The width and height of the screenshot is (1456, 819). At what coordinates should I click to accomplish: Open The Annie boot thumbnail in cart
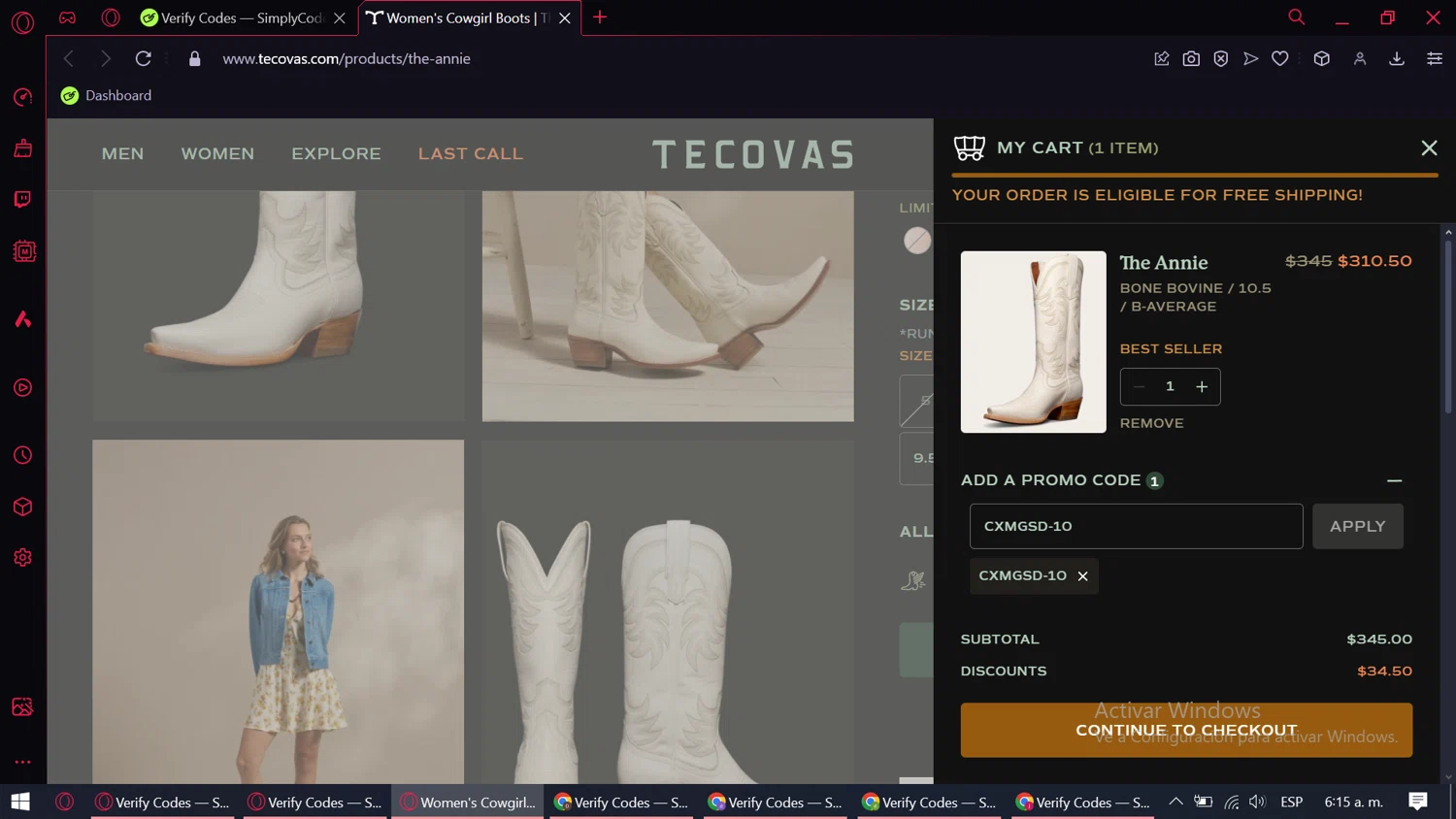(1033, 342)
